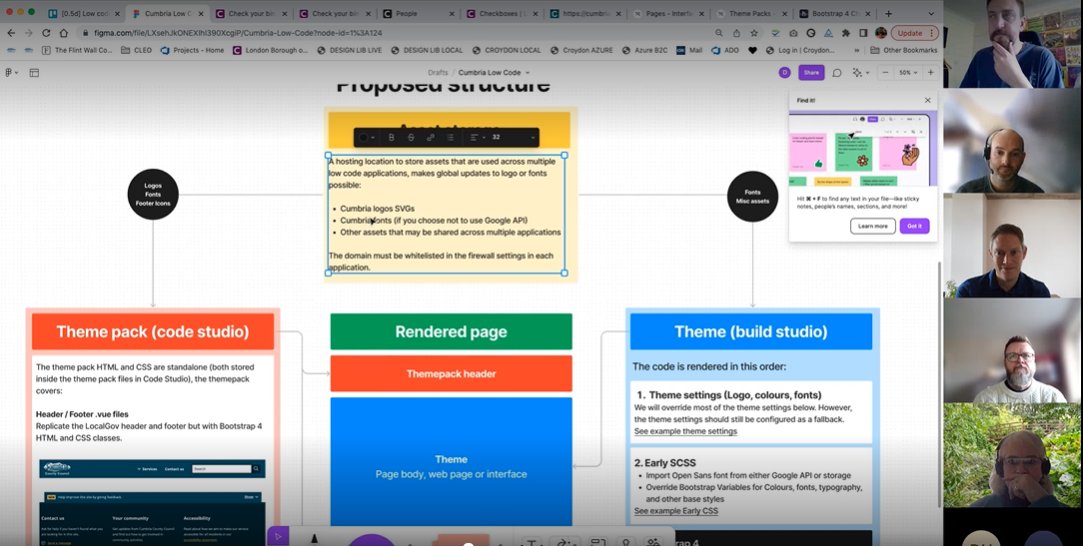Image resolution: width=1083 pixels, height=547 pixels.
Task: Open The Flint Wall Co bookmark
Action: point(77,50)
